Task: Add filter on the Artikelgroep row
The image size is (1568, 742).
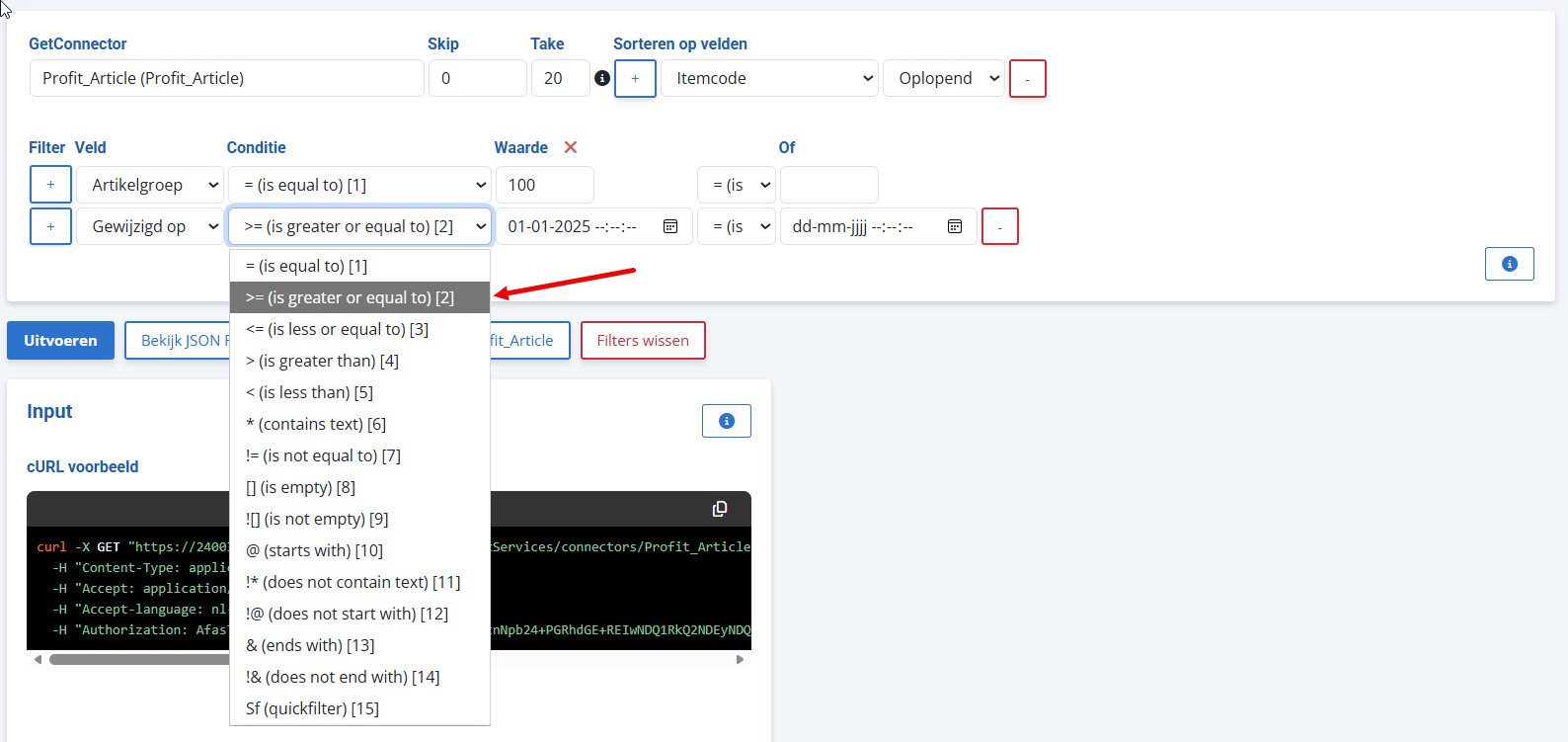Action: pos(50,185)
